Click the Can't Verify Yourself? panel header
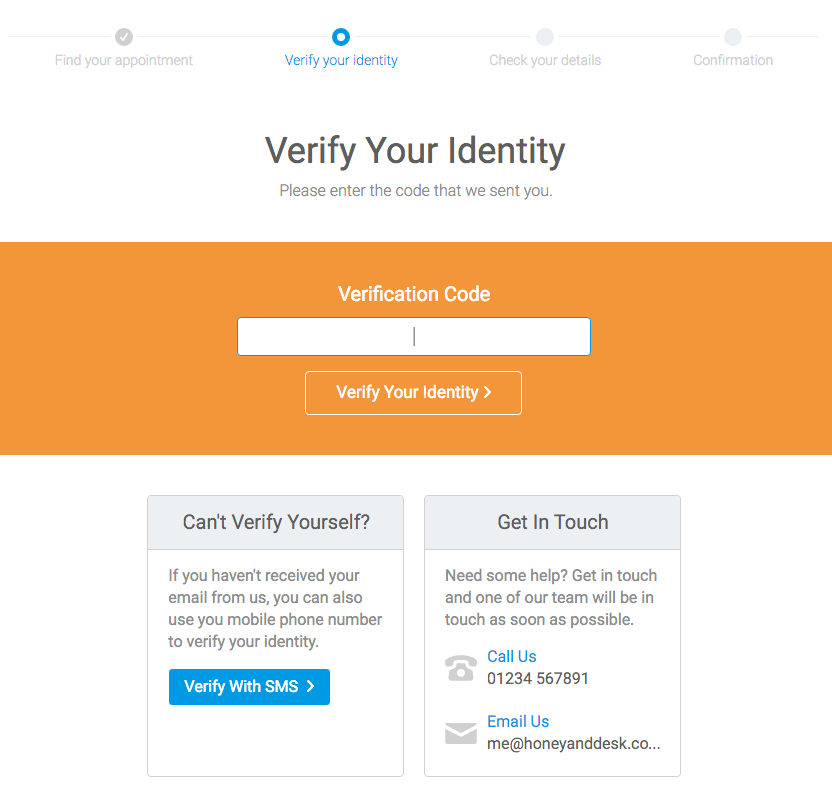 click(x=276, y=522)
